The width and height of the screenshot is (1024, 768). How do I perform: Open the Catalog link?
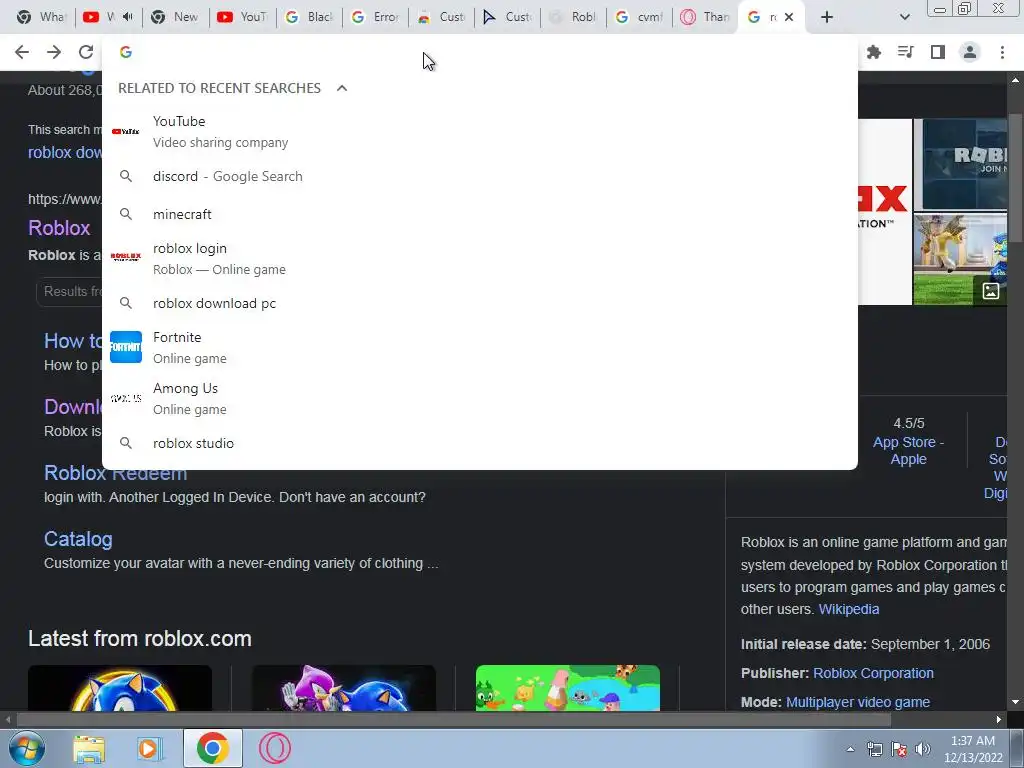tap(78, 539)
